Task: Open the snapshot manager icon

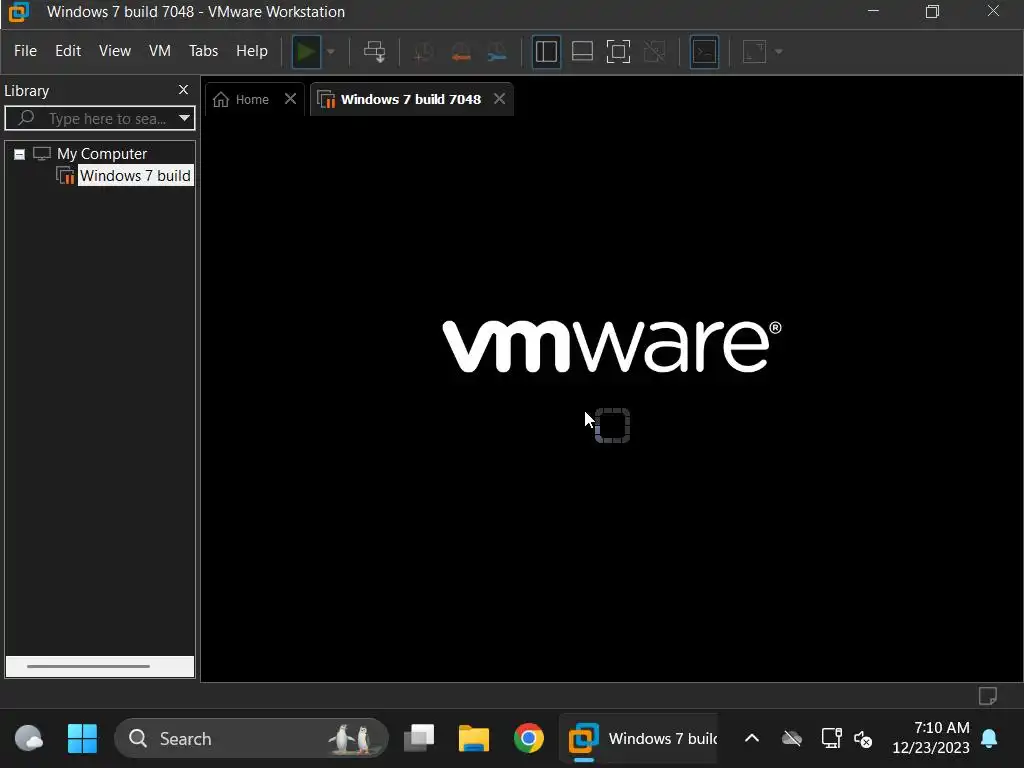Action: click(498, 52)
